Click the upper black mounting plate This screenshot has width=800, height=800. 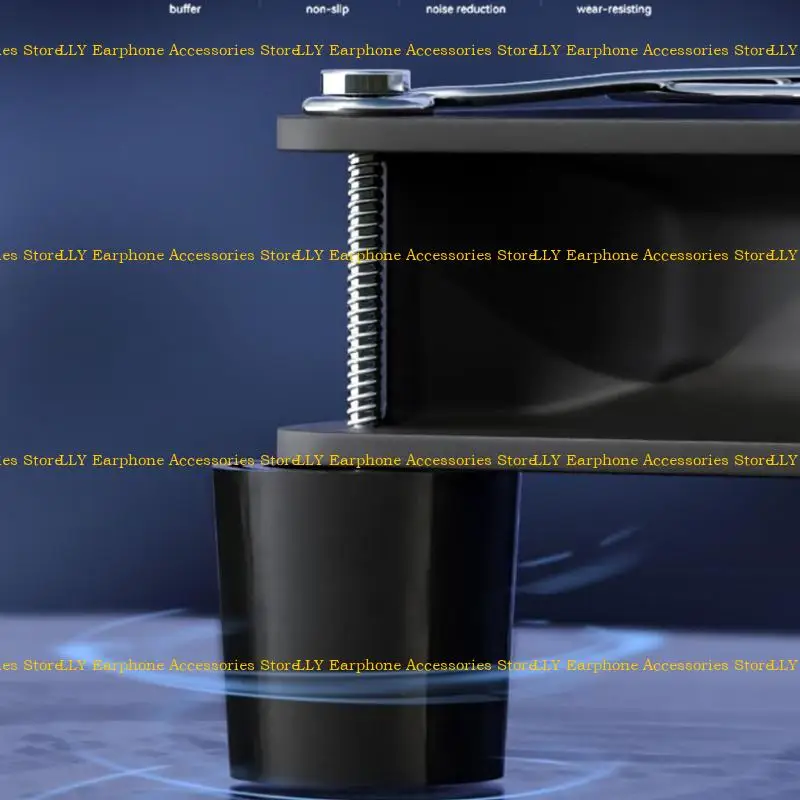pyautogui.click(x=540, y=133)
